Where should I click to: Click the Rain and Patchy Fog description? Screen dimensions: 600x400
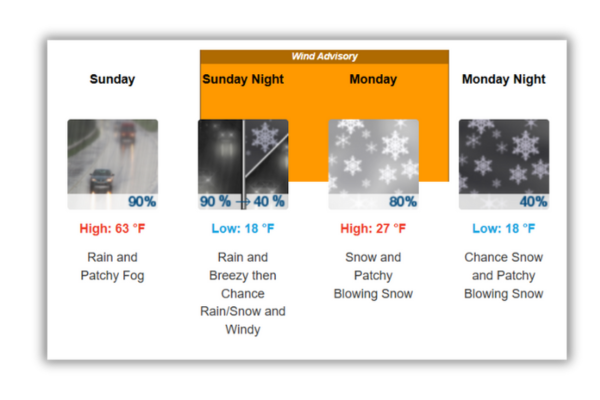[112, 266]
